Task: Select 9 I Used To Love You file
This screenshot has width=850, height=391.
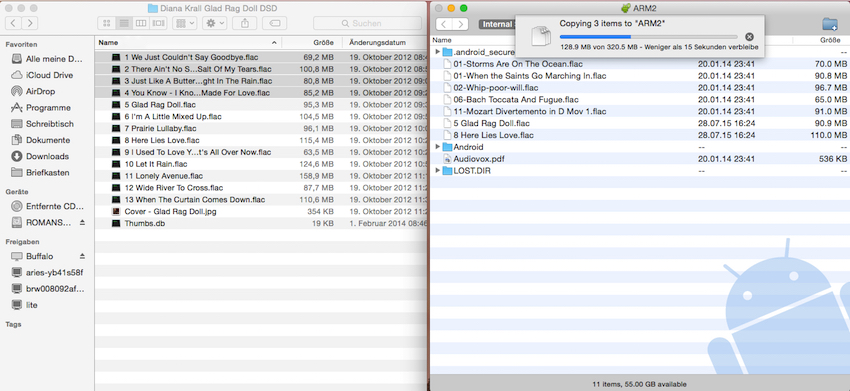Action: tap(261, 152)
